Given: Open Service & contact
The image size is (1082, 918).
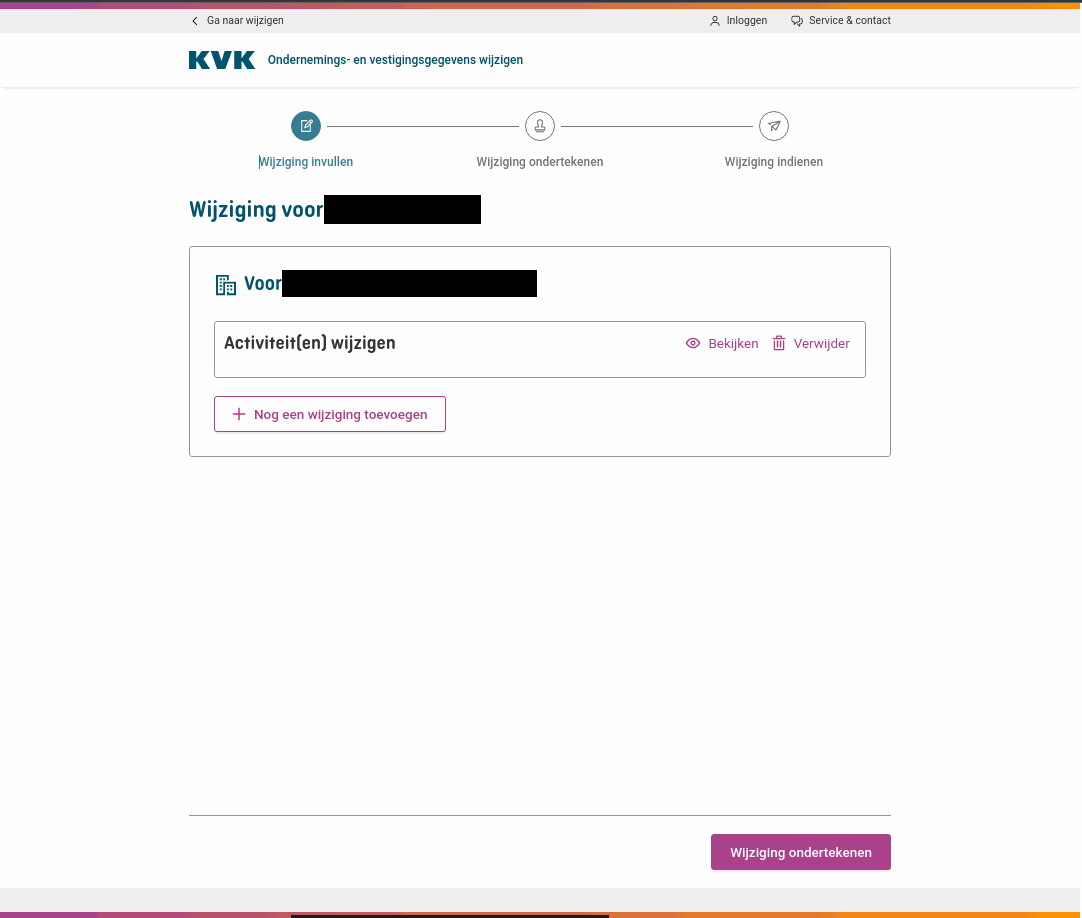Looking at the screenshot, I should (849, 20).
